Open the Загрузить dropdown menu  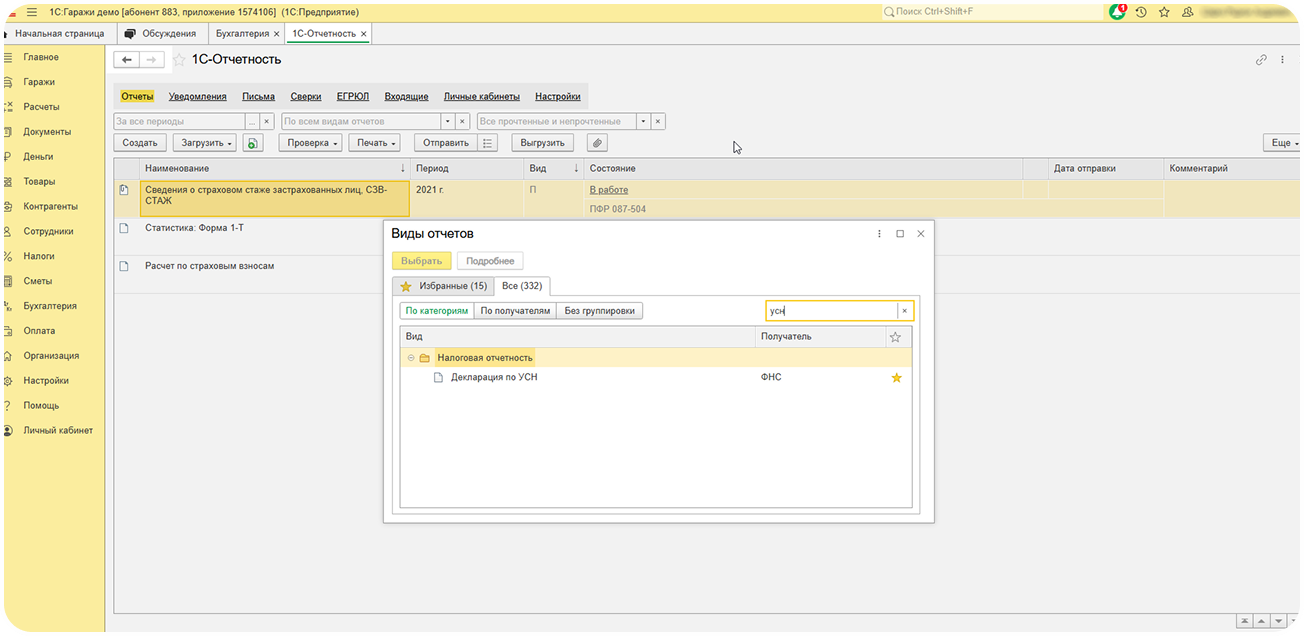(205, 143)
